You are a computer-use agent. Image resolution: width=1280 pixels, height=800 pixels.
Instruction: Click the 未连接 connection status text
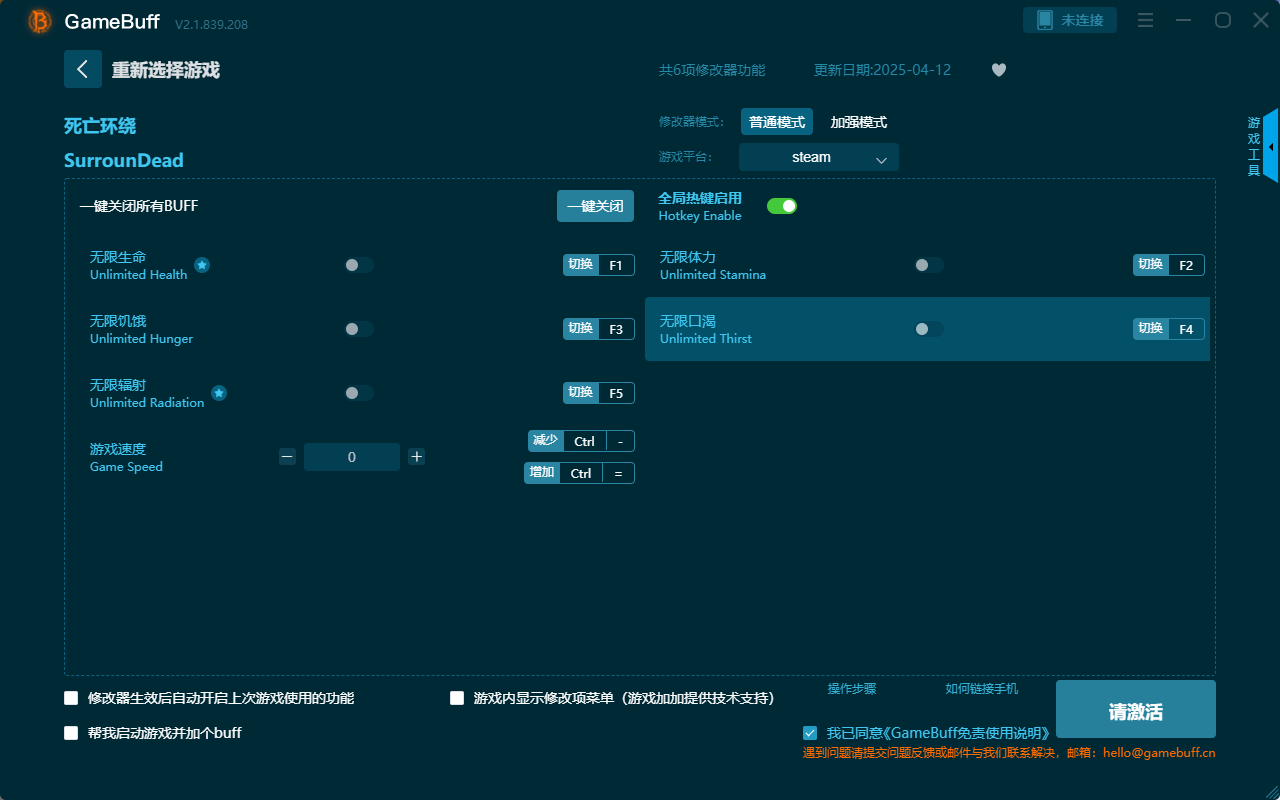tap(1082, 20)
